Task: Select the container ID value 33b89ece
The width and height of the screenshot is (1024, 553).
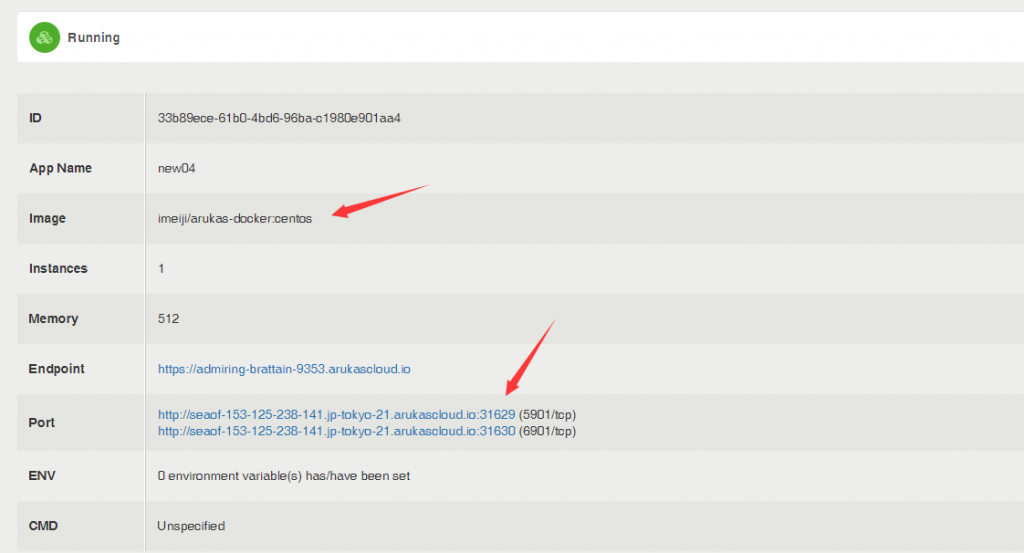Action: point(279,118)
